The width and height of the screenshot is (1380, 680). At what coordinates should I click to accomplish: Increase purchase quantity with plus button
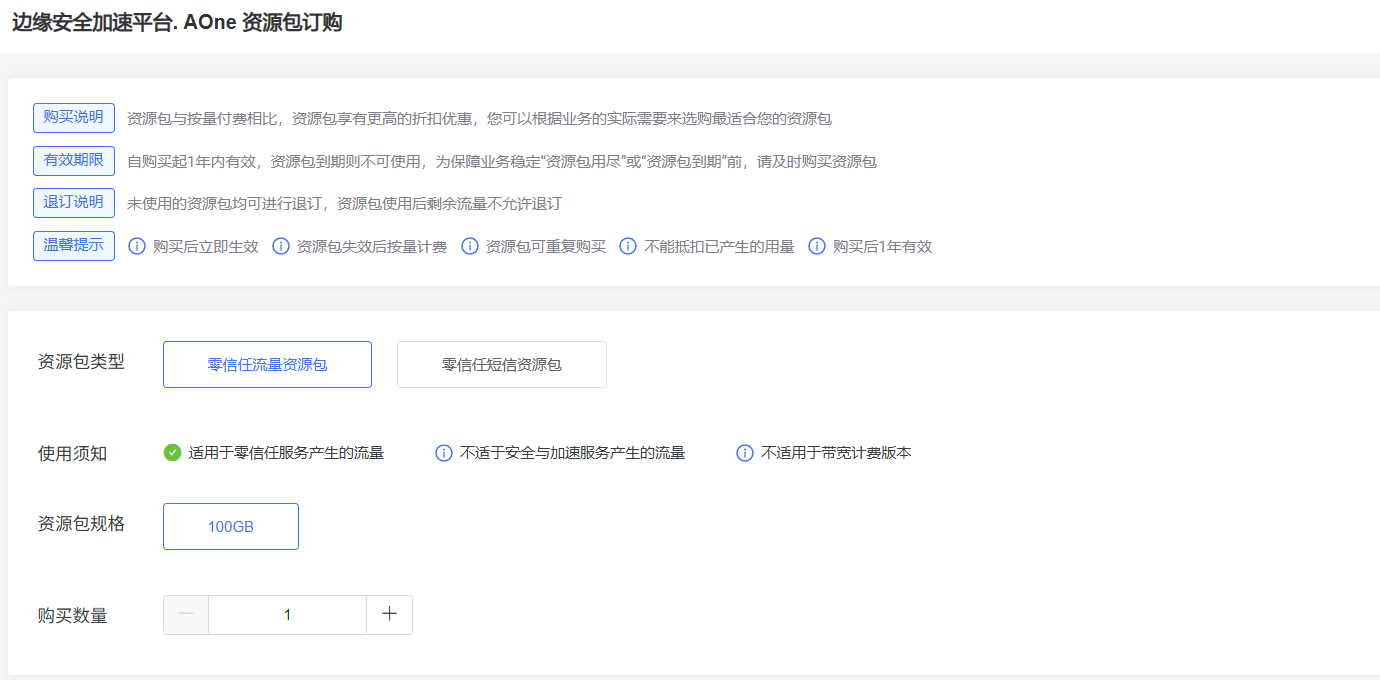[390, 615]
